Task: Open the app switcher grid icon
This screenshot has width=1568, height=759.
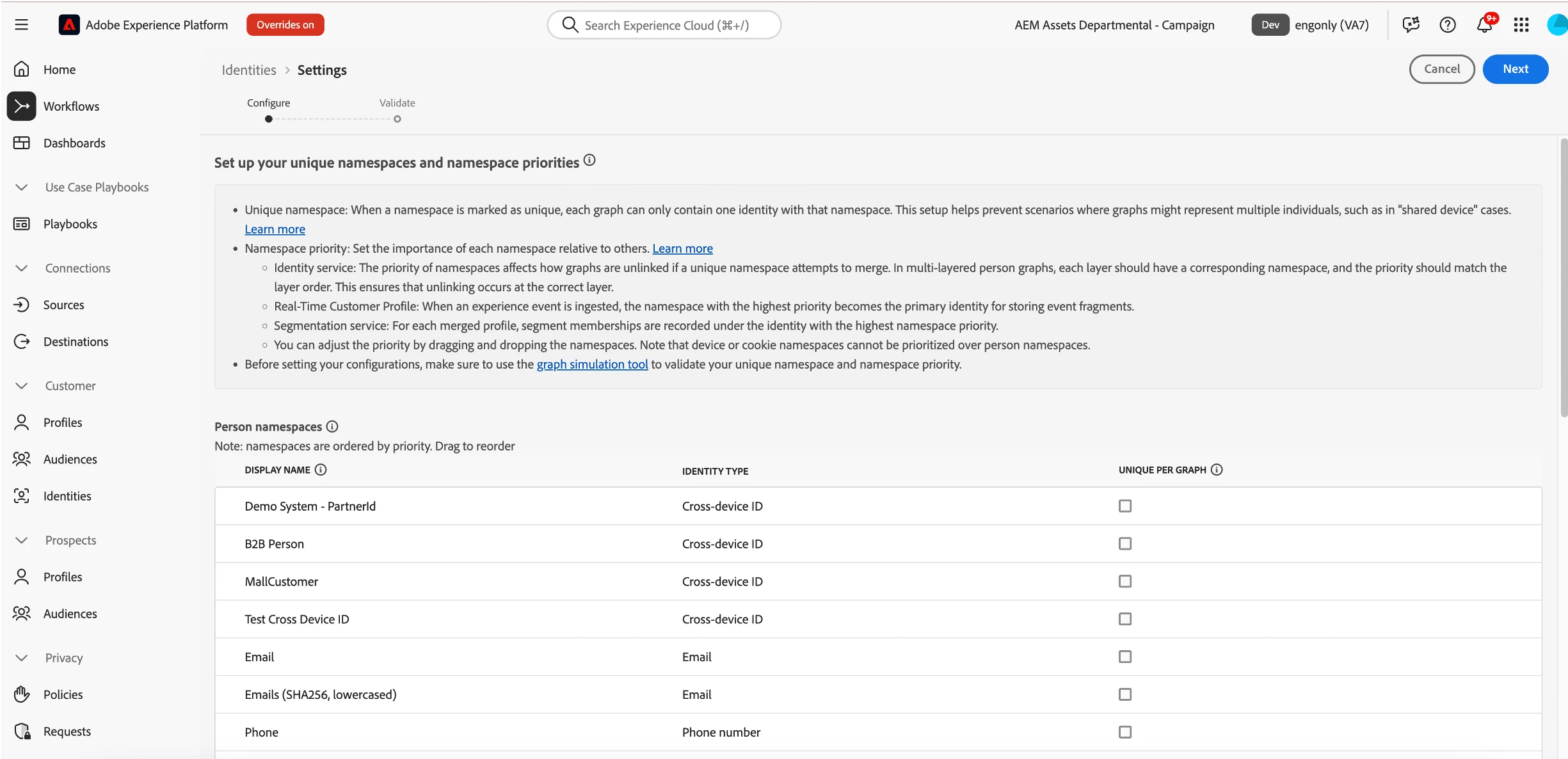Action: click(x=1521, y=25)
